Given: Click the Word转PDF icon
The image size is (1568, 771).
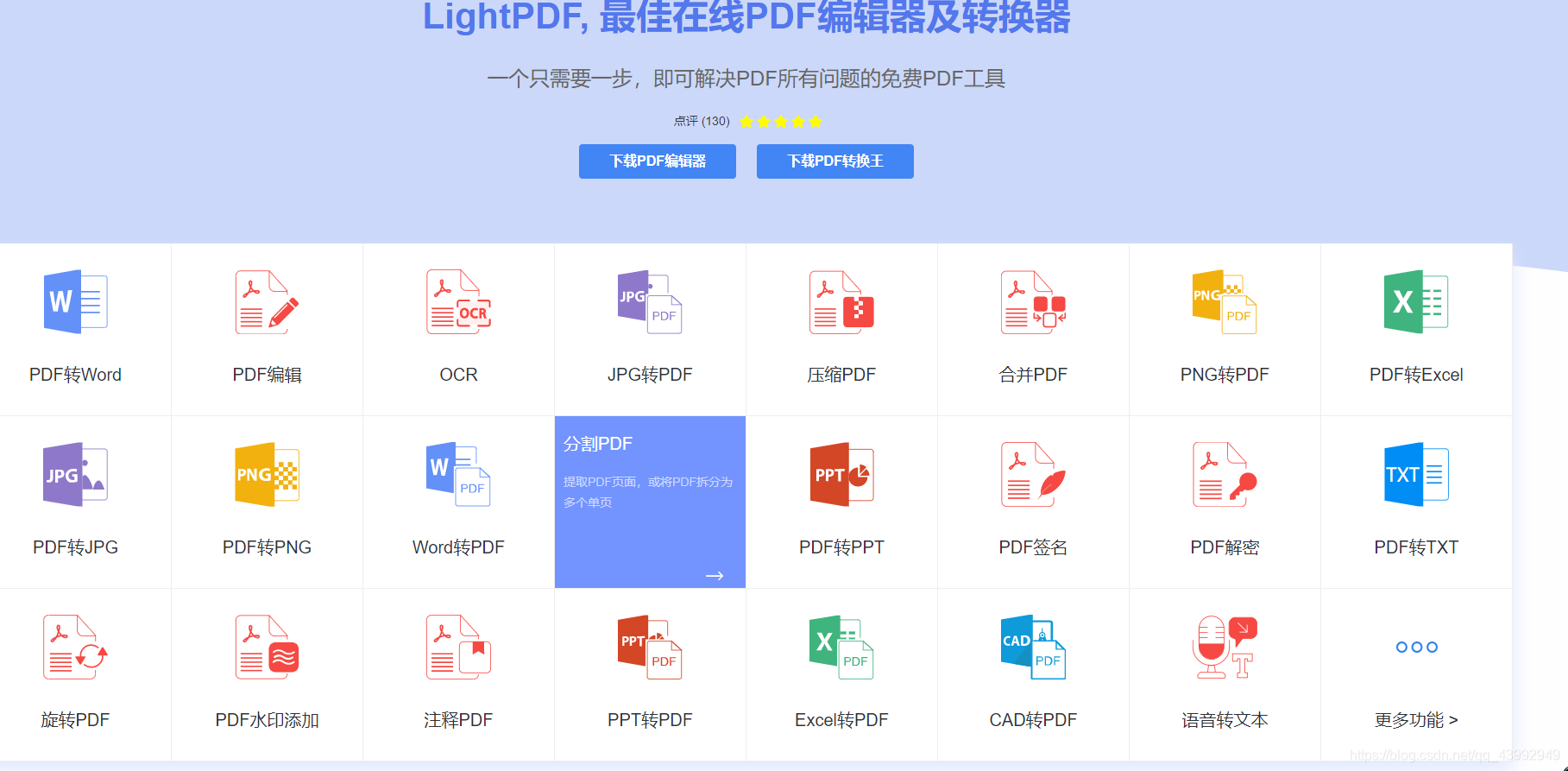Looking at the screenshot, I should [x=458, y=474].
